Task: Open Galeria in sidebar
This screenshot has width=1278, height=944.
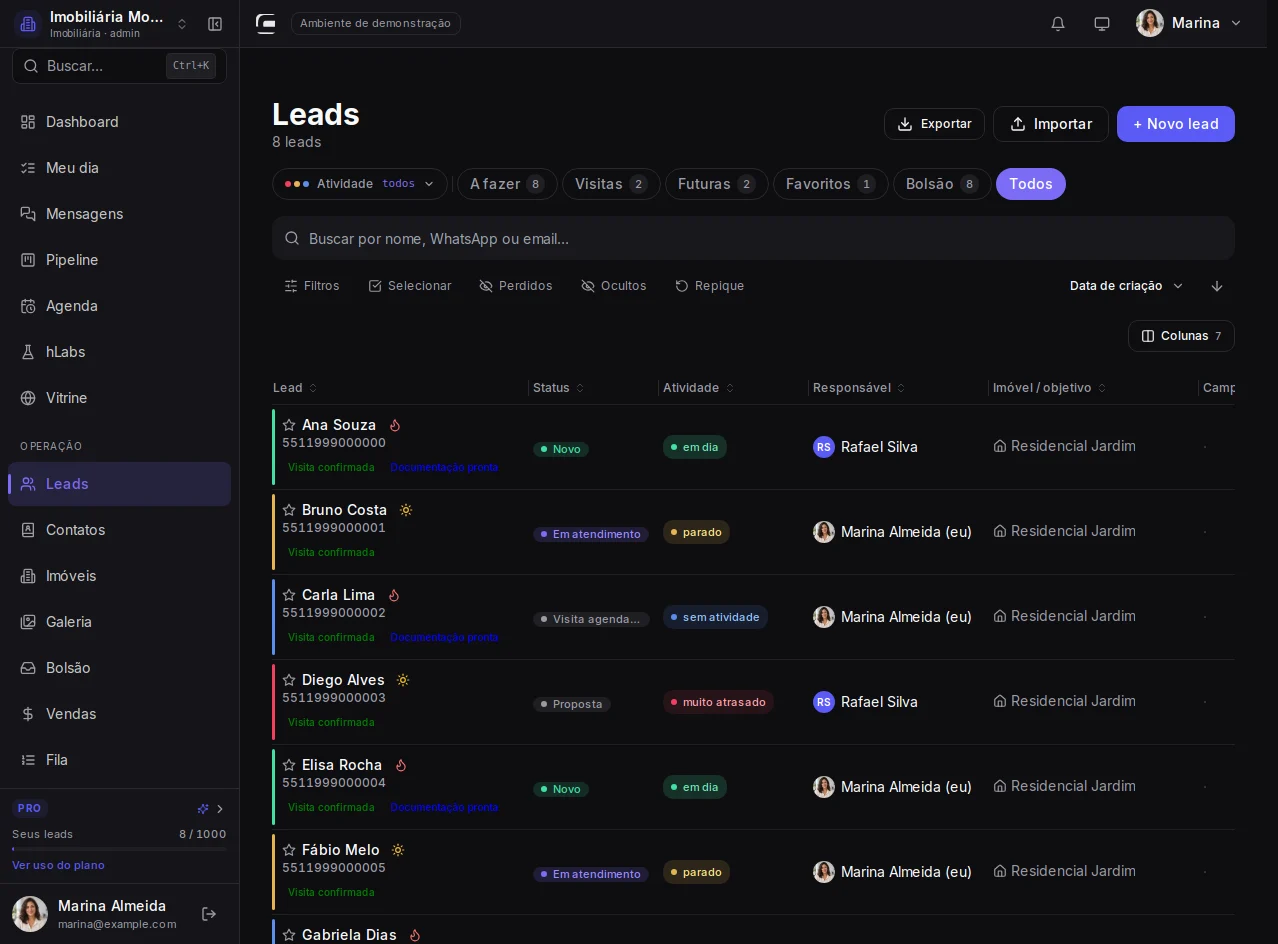Action: tap(119, 622)
